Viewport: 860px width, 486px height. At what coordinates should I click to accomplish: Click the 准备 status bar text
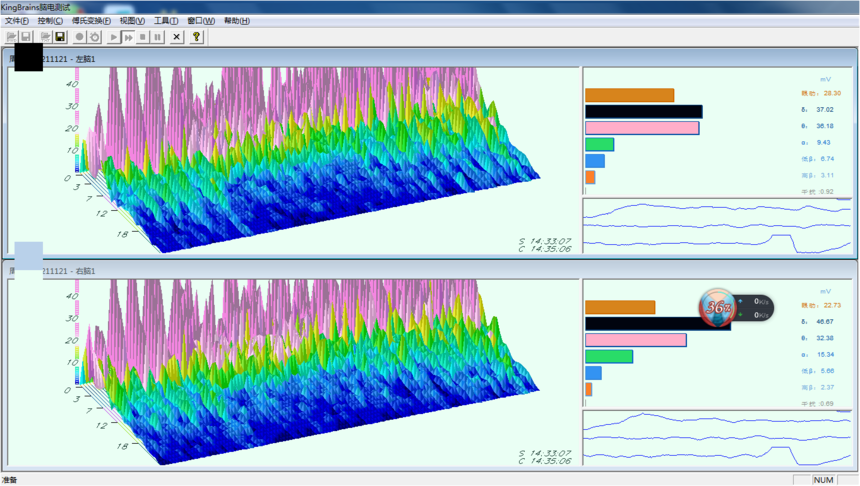[x=10, y=480]
